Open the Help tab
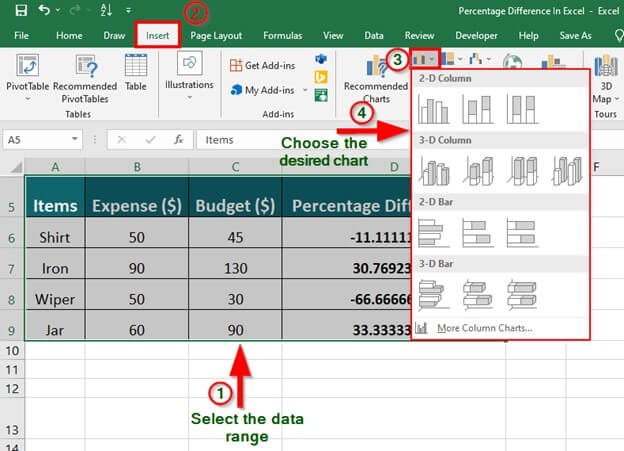The width and height of the screenshot is (624, 451). [528, 36]
